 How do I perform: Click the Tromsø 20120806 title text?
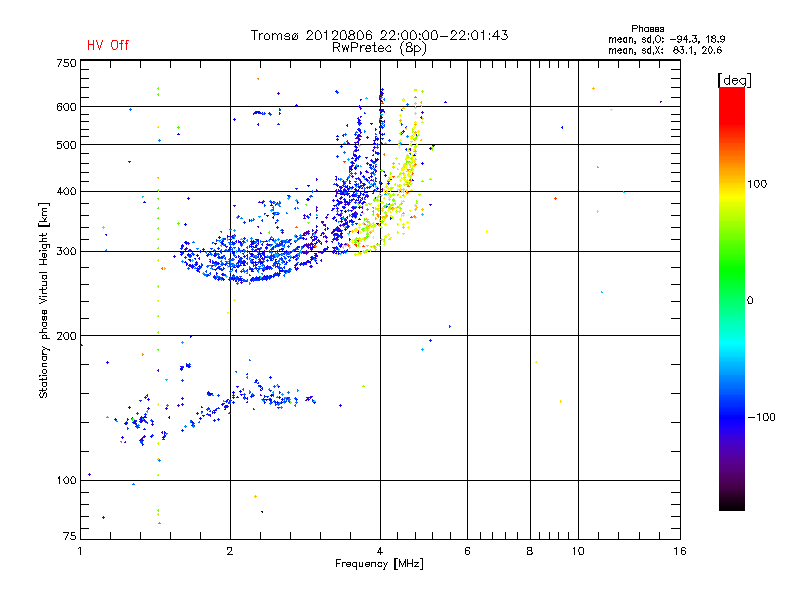(379, 35)
